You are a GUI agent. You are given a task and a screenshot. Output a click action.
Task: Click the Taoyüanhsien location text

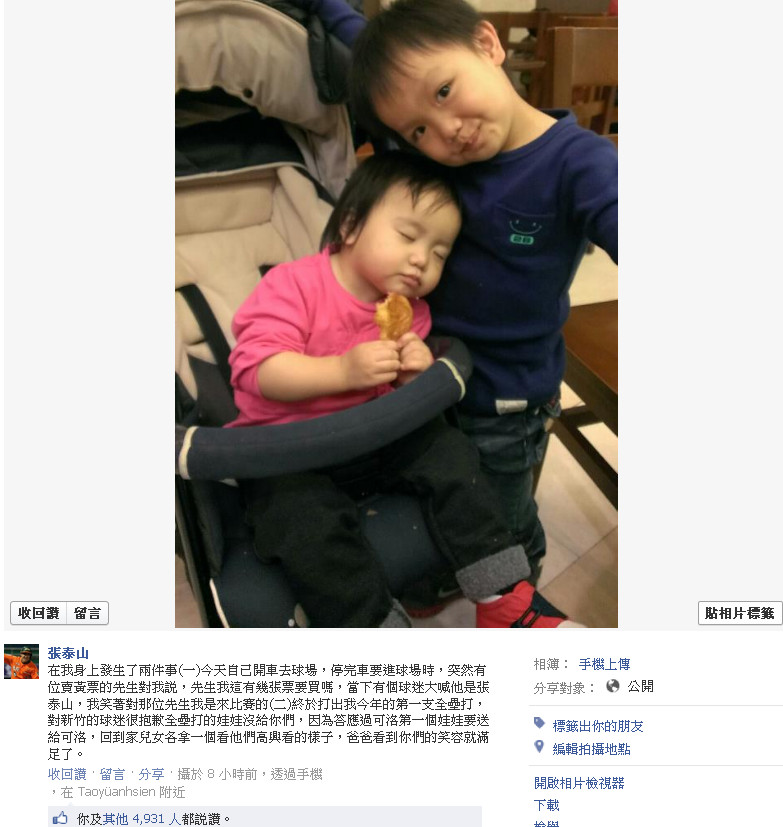(117, 792)
